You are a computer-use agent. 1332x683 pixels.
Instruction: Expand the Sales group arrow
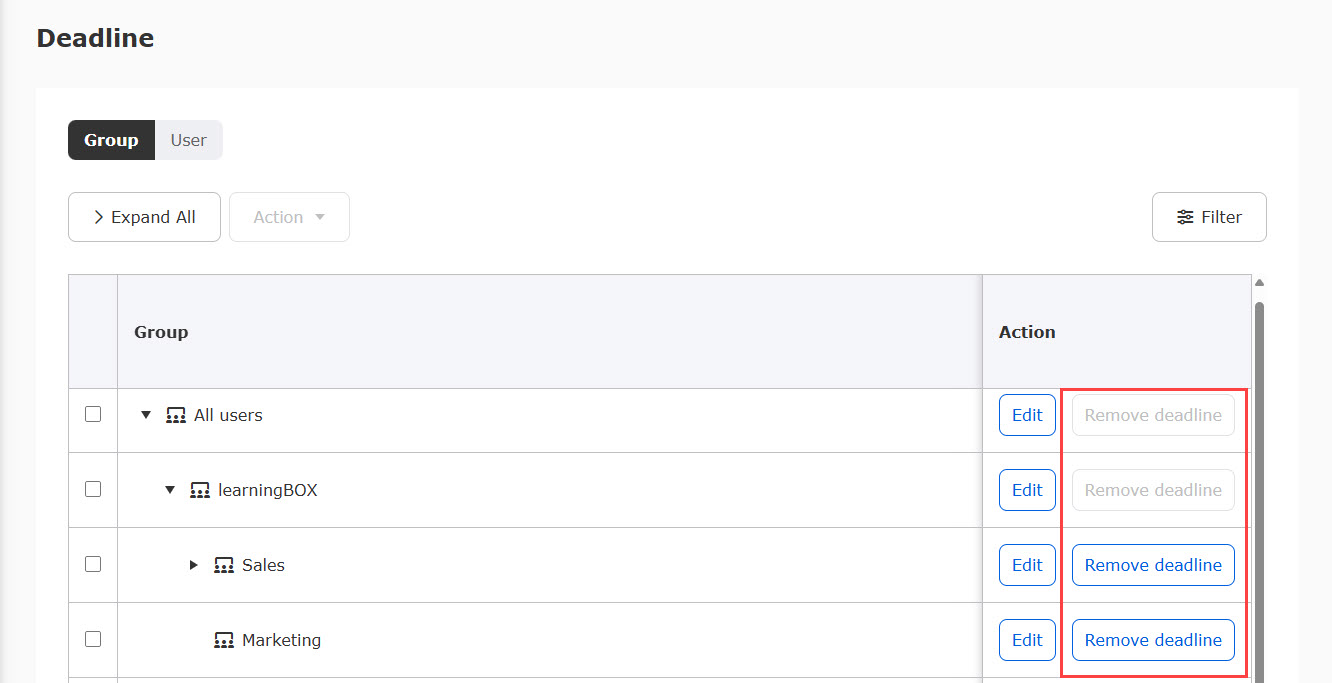(x=194, y=565)
